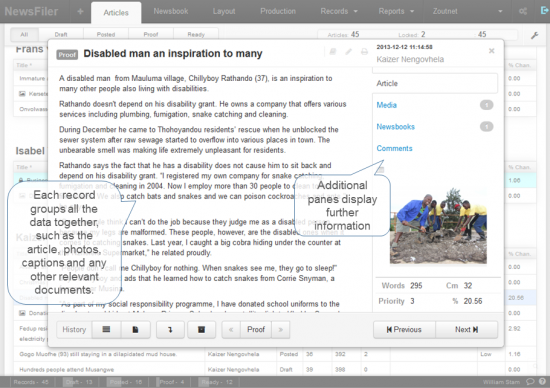Click the help question mark icon in status bar
This screenshot has height=388, width=550.
coord(542,381)
